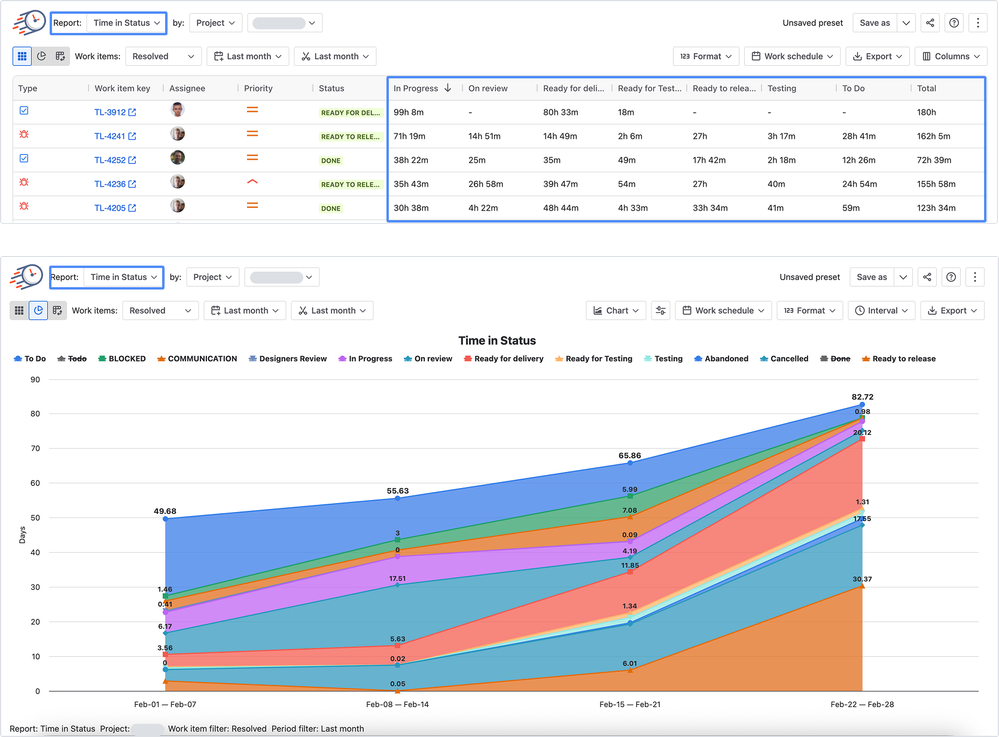Click high priority icon in TL-4236 row
This screenshot has width=999, height=737.
pyautogui.click(x=252, y=182)
